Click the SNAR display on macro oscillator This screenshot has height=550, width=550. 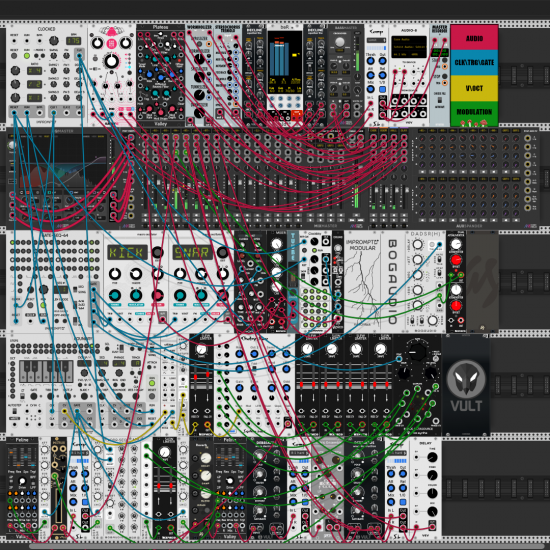click(192, 252)
